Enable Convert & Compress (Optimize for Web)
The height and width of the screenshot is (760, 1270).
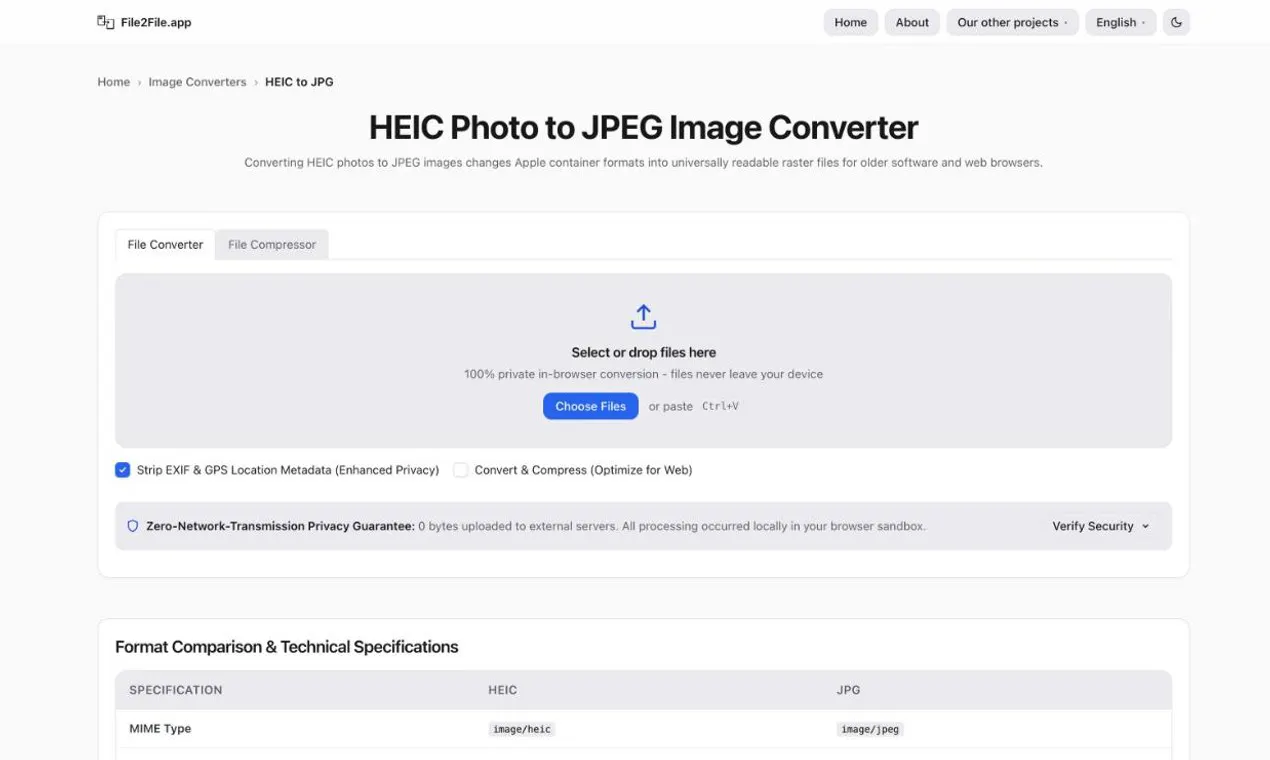[x=461, y=470]
